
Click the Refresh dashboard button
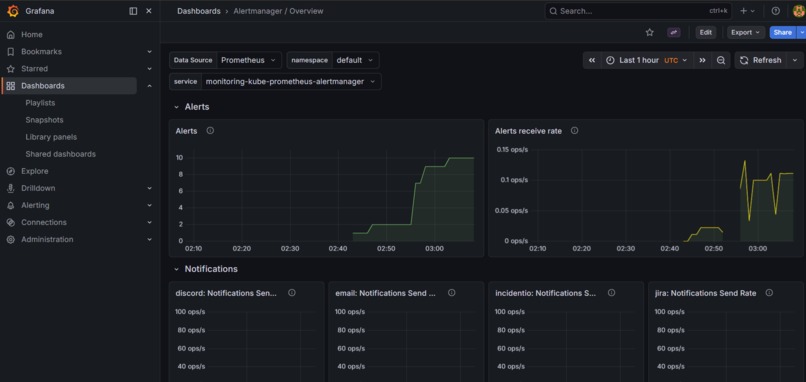click(x=761, y=60)
